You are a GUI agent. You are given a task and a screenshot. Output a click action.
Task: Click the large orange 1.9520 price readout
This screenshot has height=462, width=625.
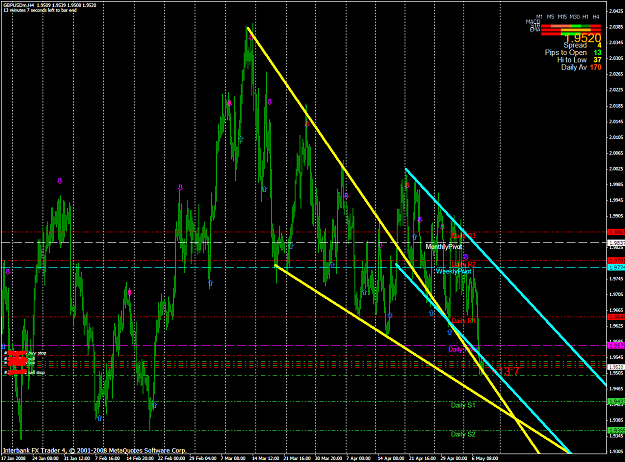(583, 38)
